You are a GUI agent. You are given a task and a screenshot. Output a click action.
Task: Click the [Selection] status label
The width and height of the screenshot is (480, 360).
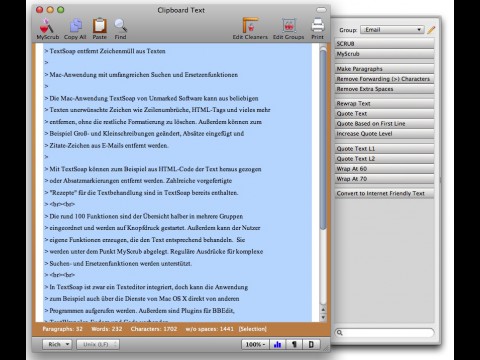[253, 329]
